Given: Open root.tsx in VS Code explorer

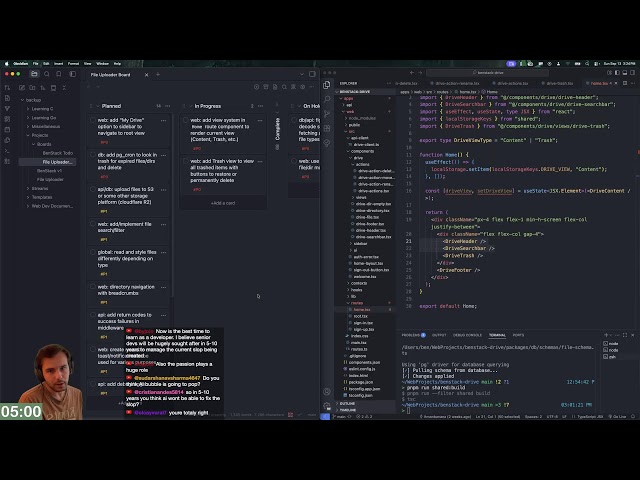Looking at the screenshot, I should click(361, 316).
